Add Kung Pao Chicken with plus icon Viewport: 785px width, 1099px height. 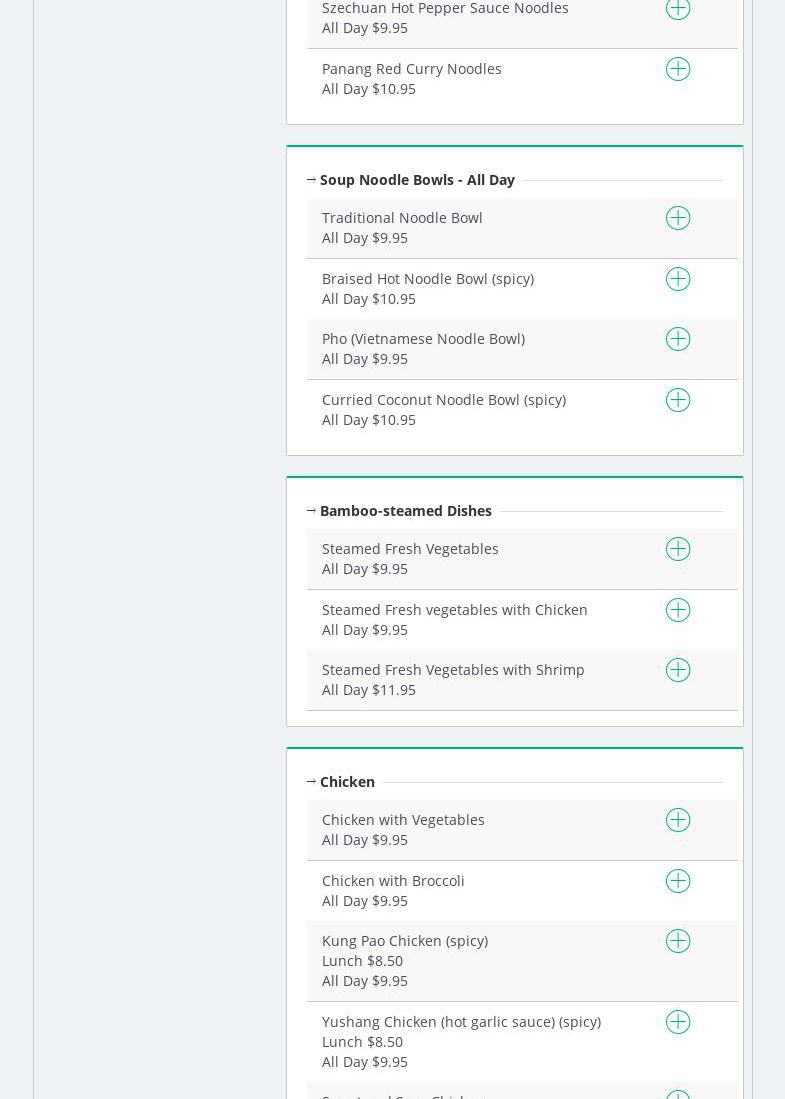tap(678, 941)
